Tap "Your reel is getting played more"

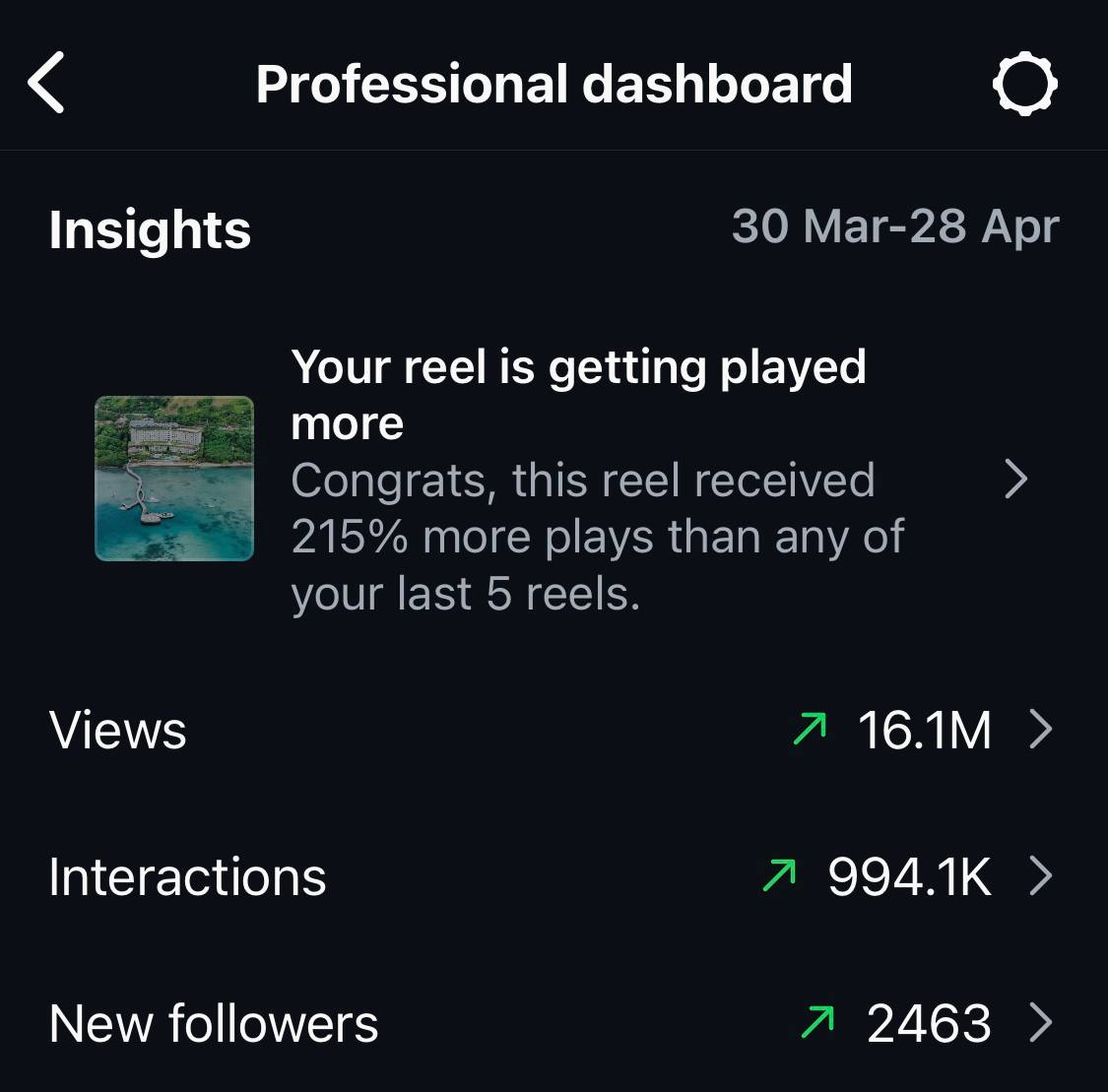tap(578, 395)
